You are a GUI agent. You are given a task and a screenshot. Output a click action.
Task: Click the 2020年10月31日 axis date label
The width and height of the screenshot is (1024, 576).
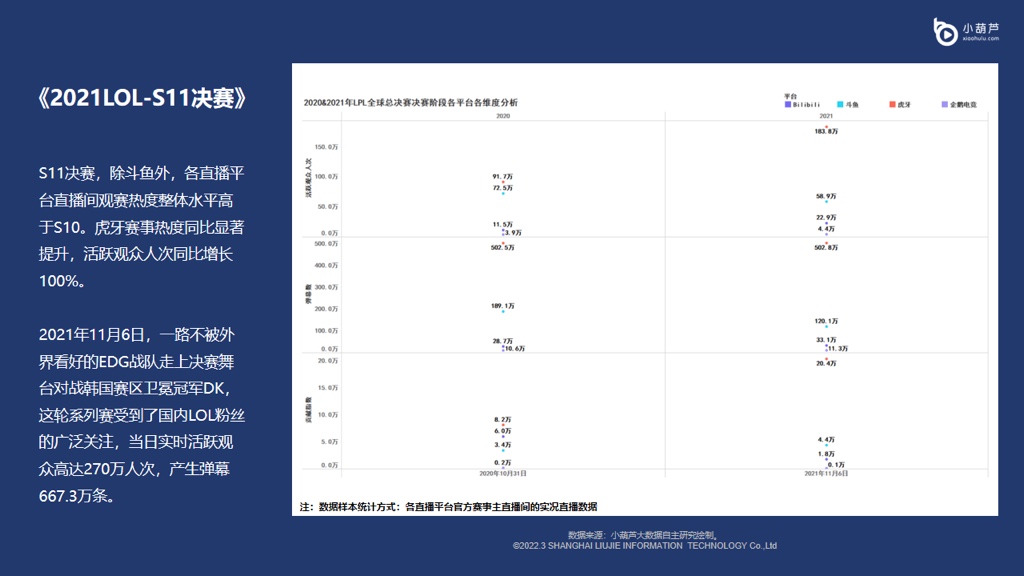[x=503, y=474]
